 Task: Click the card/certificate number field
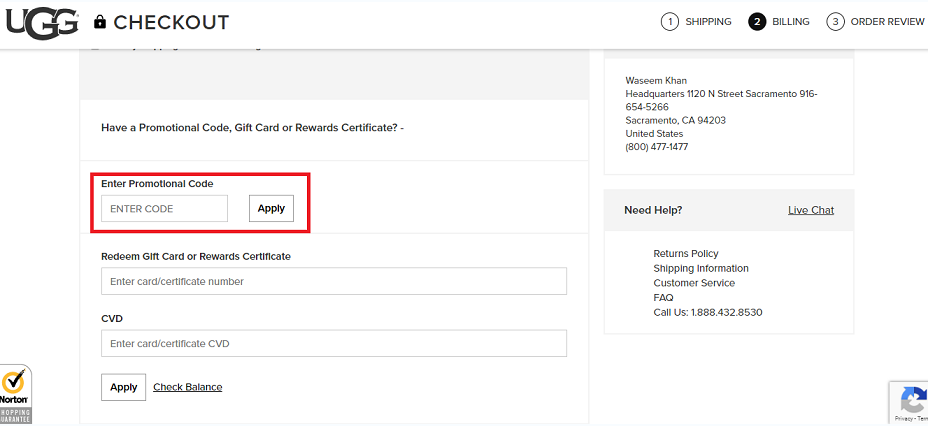pyautogui.click(x=334, y=281)
